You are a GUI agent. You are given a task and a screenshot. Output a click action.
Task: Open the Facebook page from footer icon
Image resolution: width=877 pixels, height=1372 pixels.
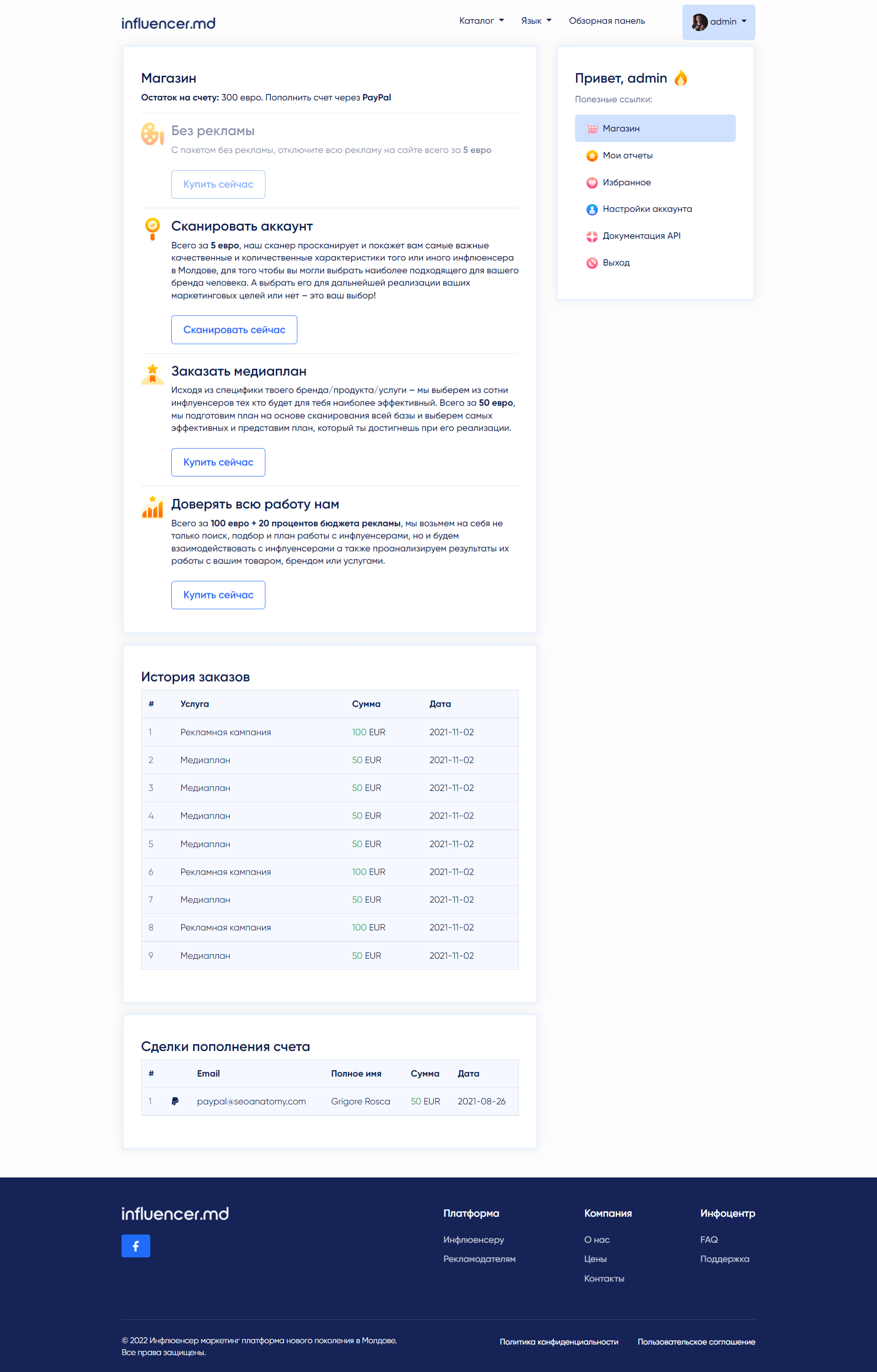(x=136, y=1246)
